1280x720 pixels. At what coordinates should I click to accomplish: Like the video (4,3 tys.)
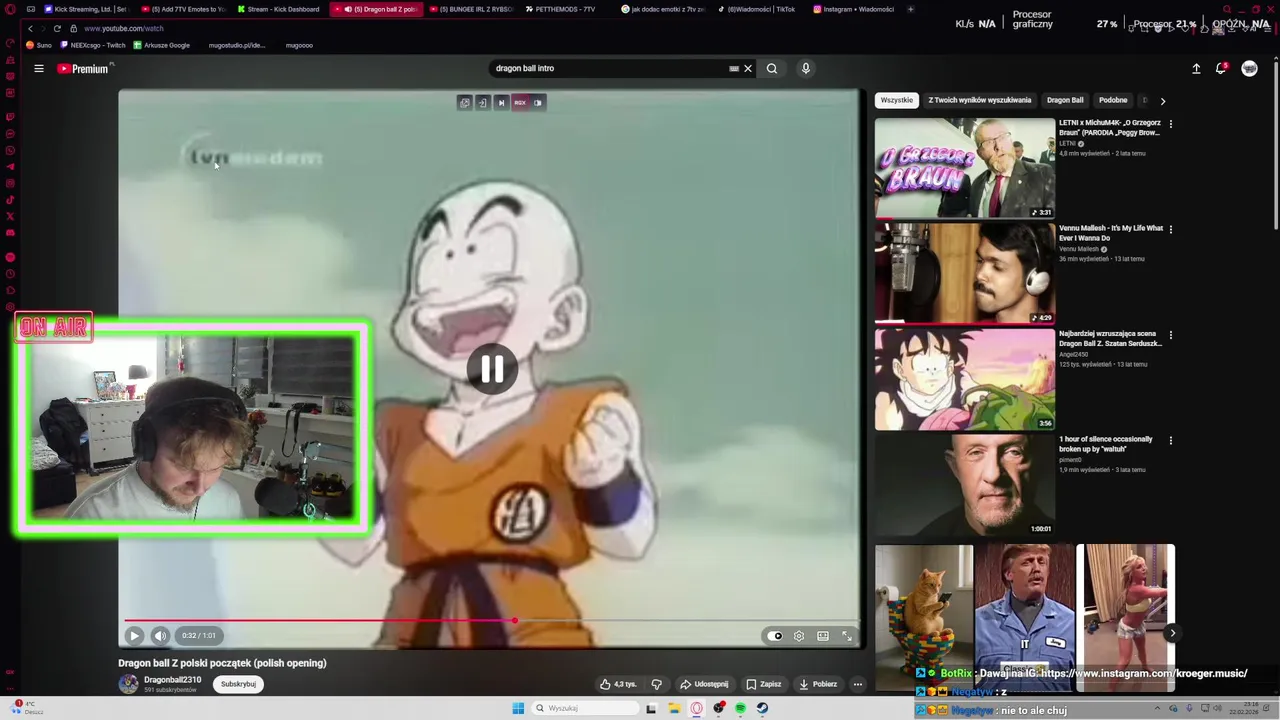618,684
